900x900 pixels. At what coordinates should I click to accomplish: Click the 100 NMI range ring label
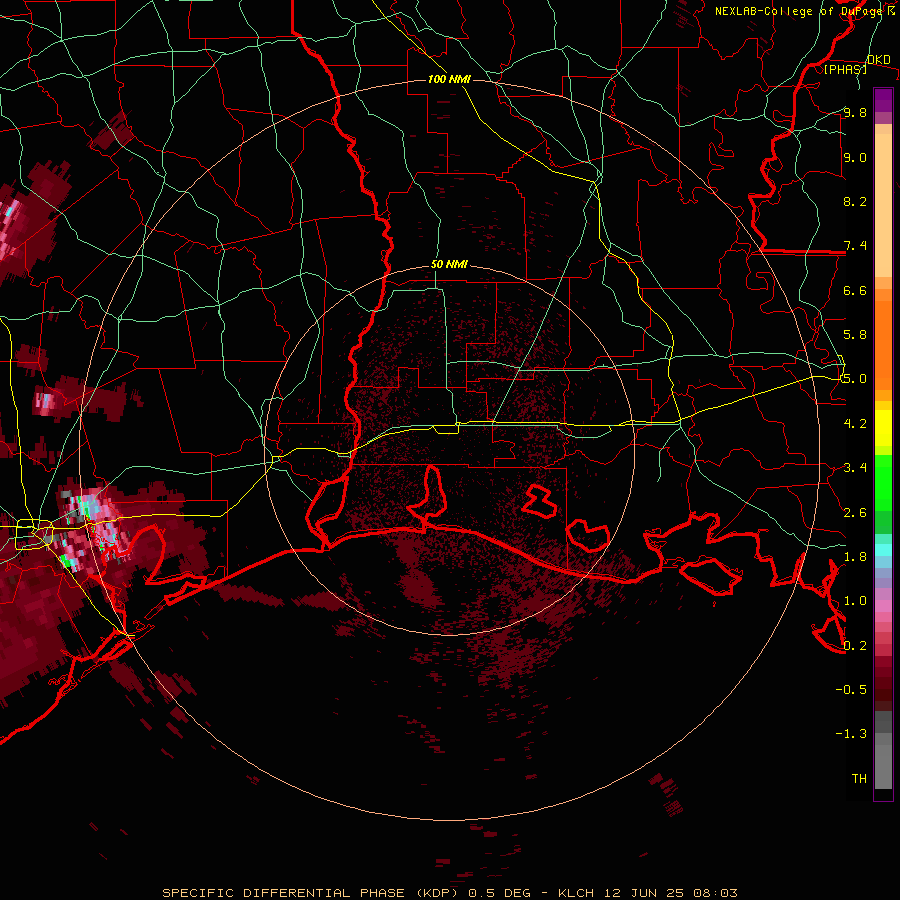click(449, 79)
